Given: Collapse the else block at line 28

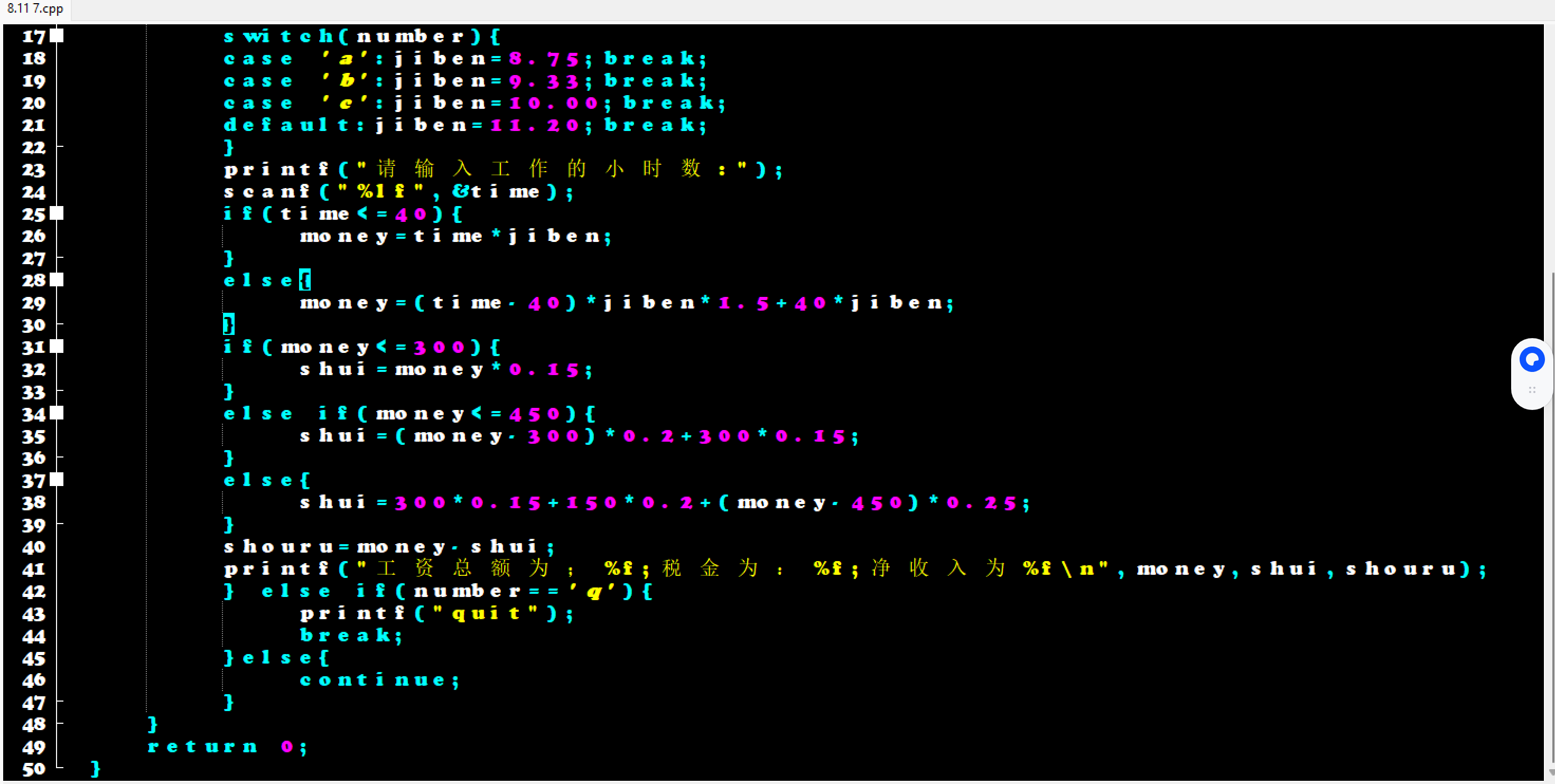Looking at the screenshot, I should click(57, 280).
